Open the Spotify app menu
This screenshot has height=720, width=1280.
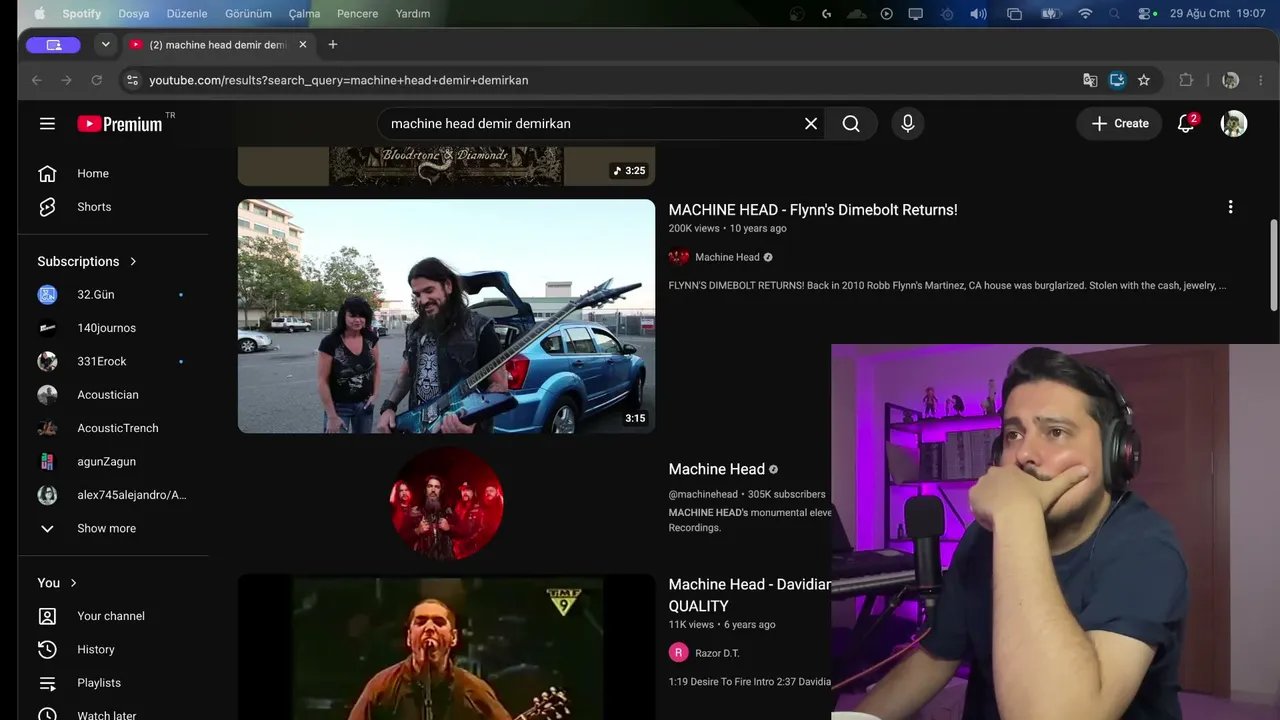(82, 14)
